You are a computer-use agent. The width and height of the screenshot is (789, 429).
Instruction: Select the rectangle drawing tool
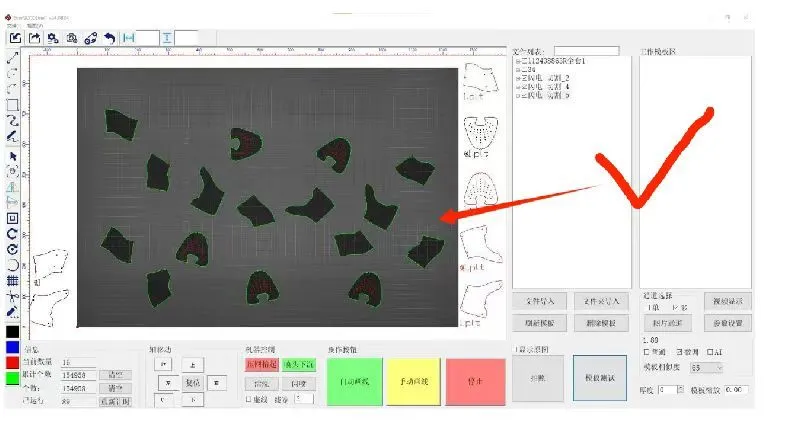pyautogui.click(x=12, y=105)
